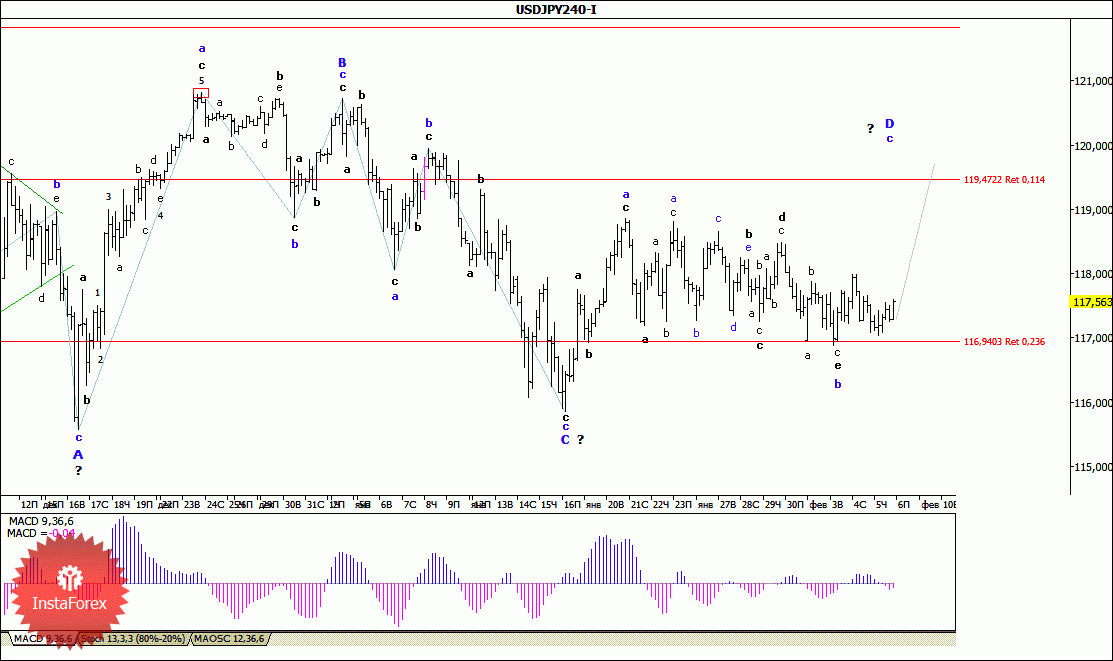Click the 28C date on time axis
1113x661 pixels.
click(750, 504)
